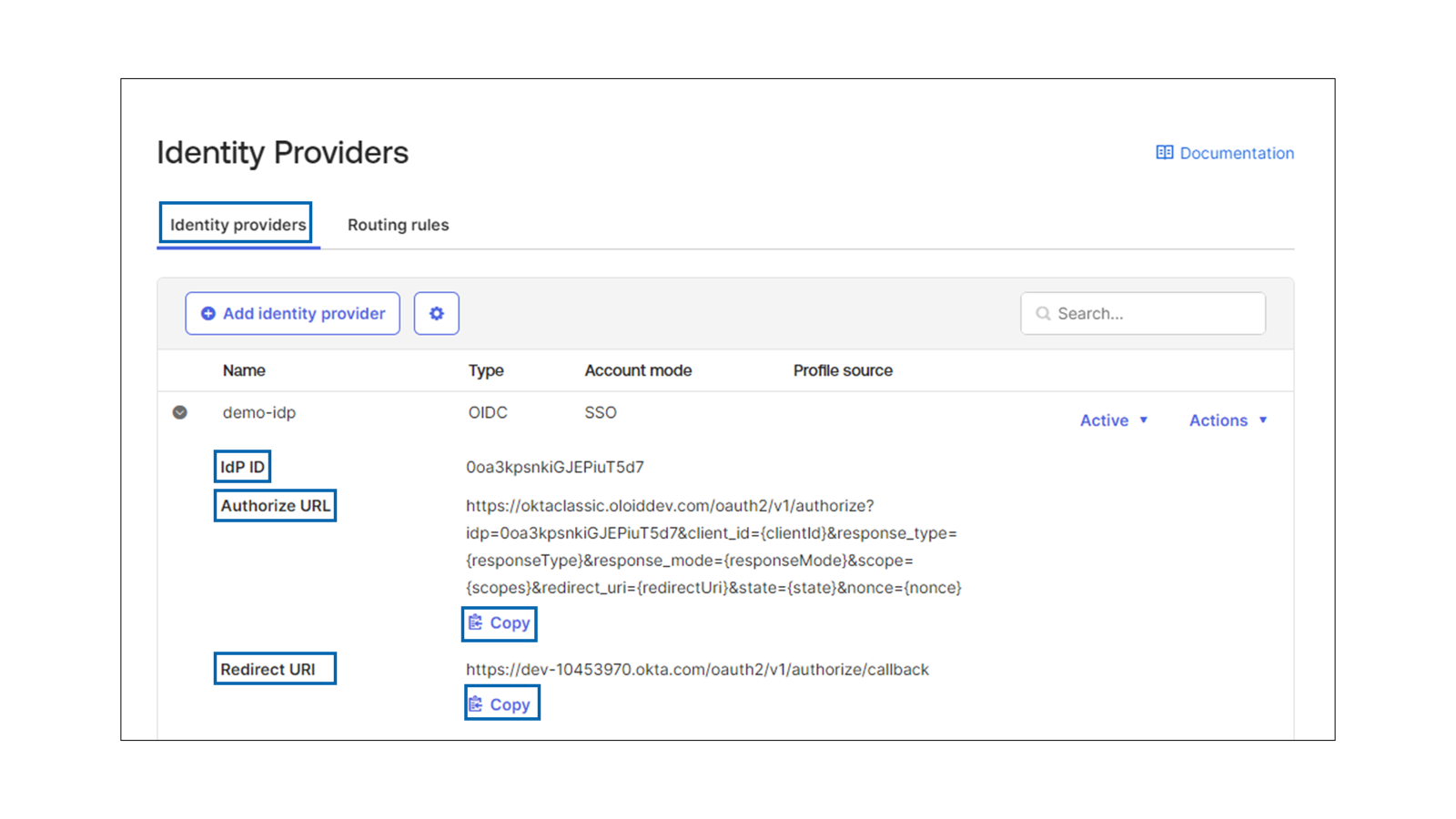
Task: Click the Account mode column header
Action: [638, 370]
